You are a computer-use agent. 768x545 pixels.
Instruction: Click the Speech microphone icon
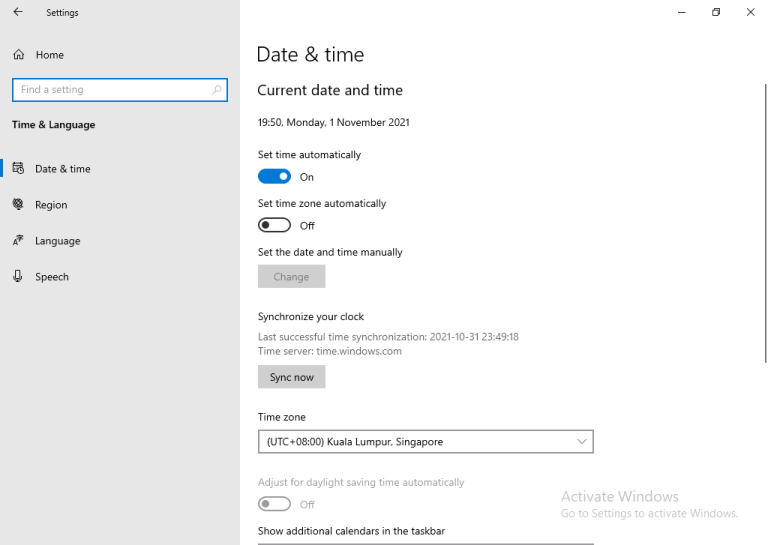tap(18, 277)
